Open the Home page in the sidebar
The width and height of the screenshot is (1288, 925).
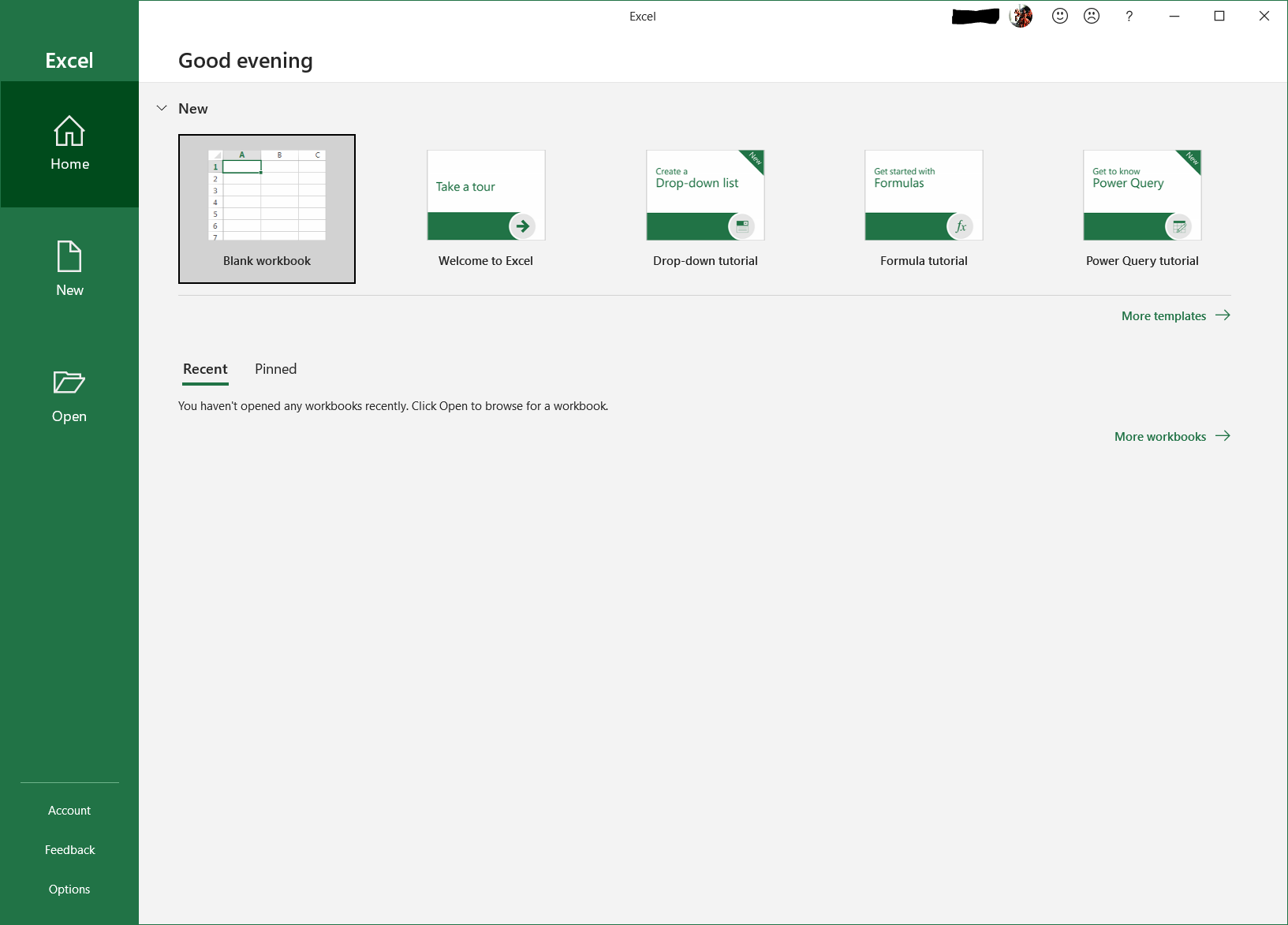[x=69, y=144]
